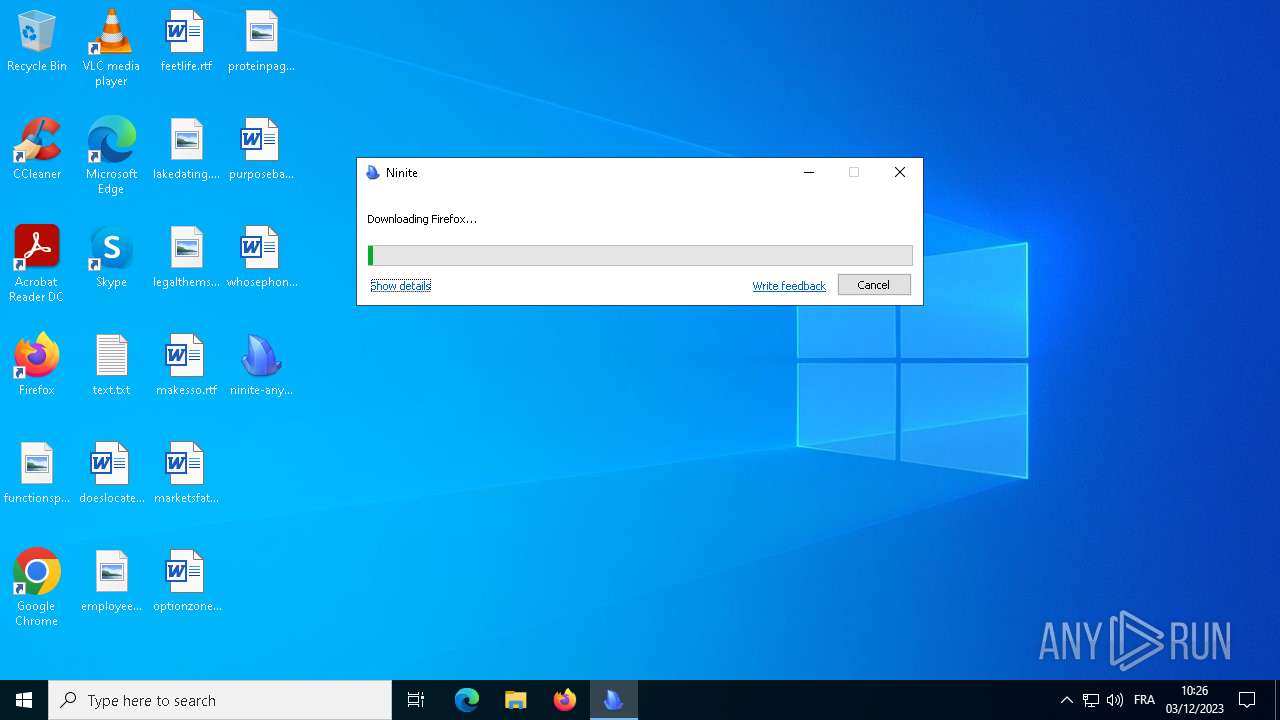
Task: Launch VLC media player shortcut
Action: 111,48
